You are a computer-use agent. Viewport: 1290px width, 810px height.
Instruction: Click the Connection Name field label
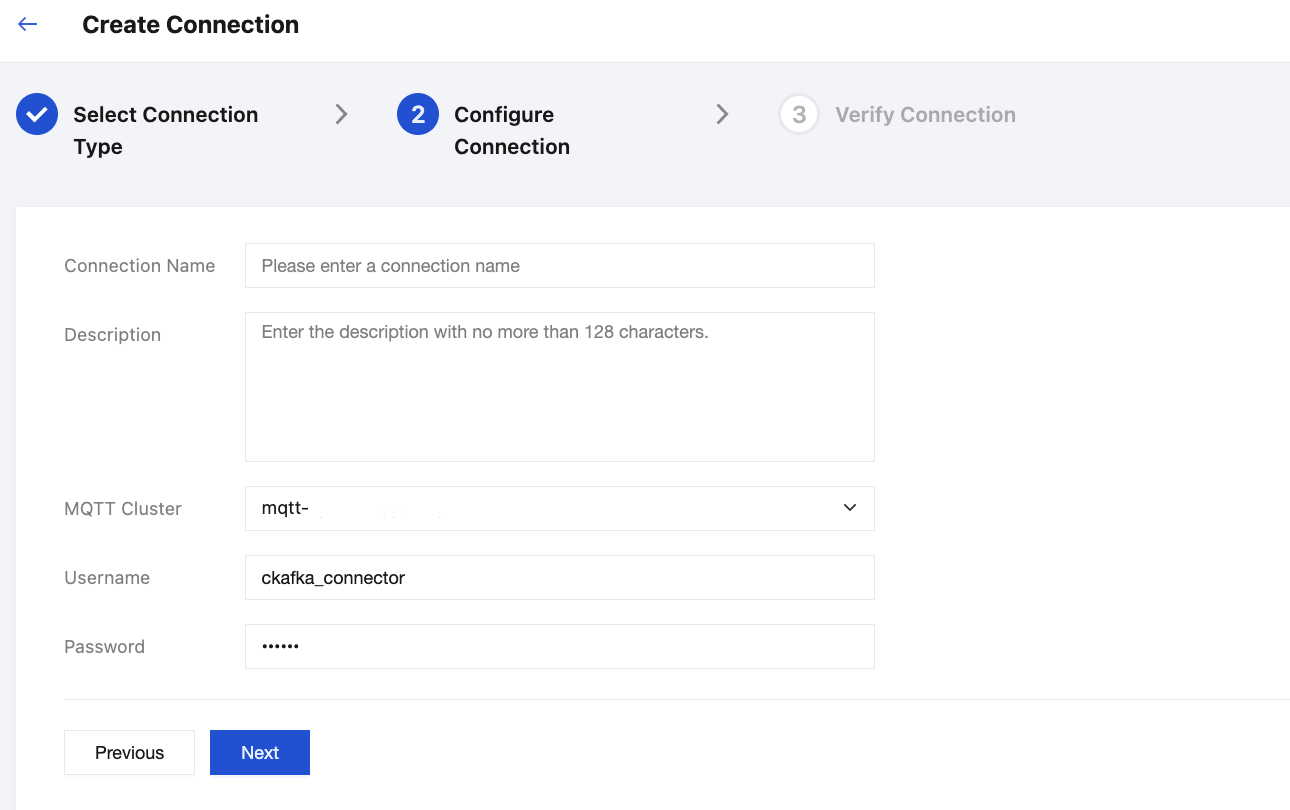coord(139,266)
